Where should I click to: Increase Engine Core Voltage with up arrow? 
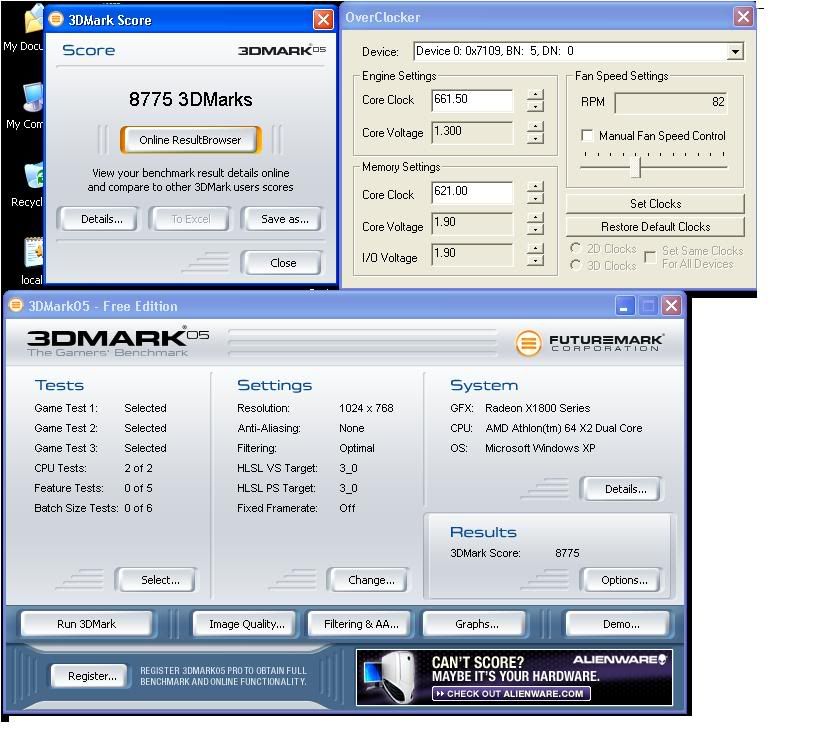[x=535, y=126]
